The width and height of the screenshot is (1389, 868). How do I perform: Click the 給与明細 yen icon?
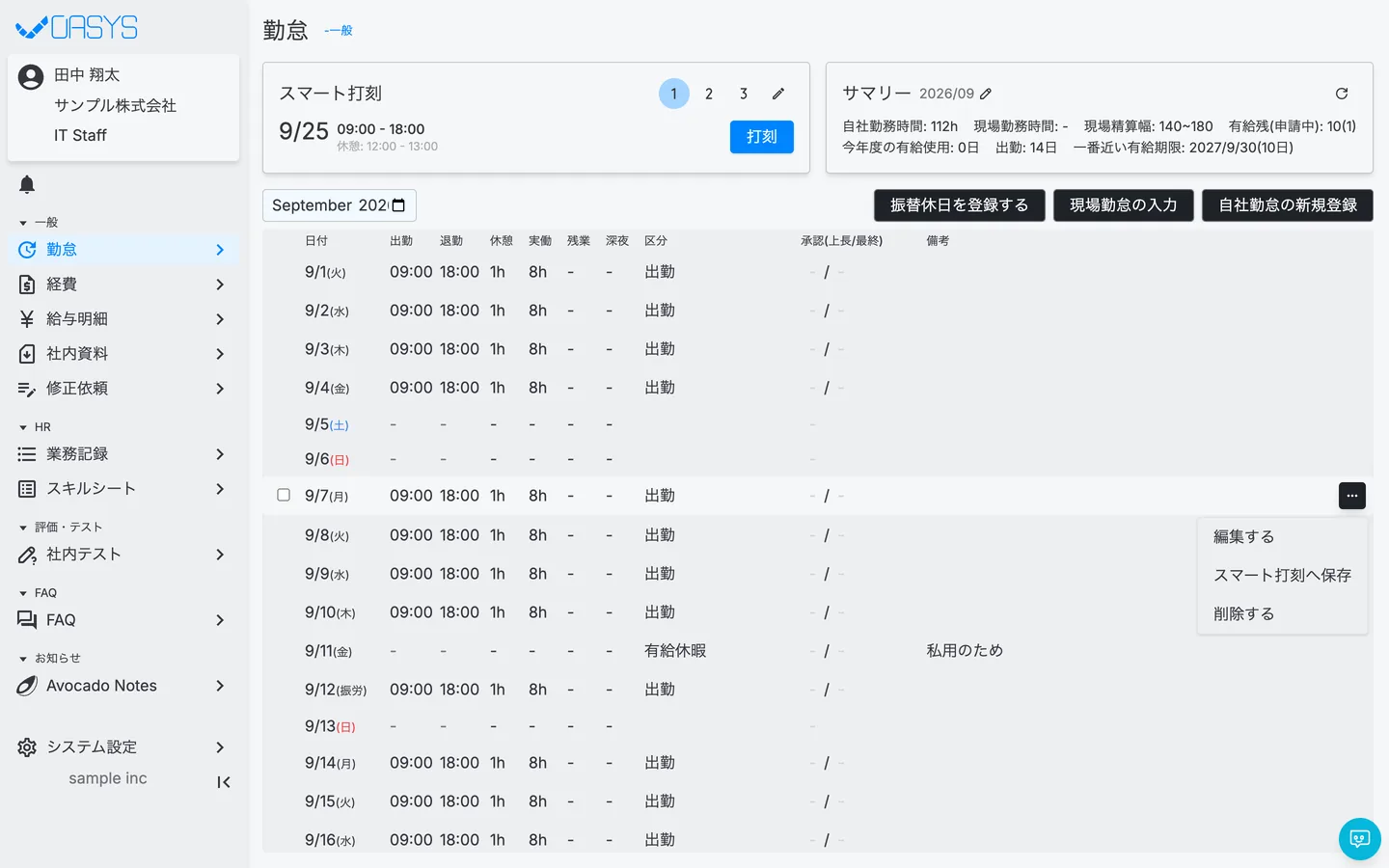tap(27, 319)
